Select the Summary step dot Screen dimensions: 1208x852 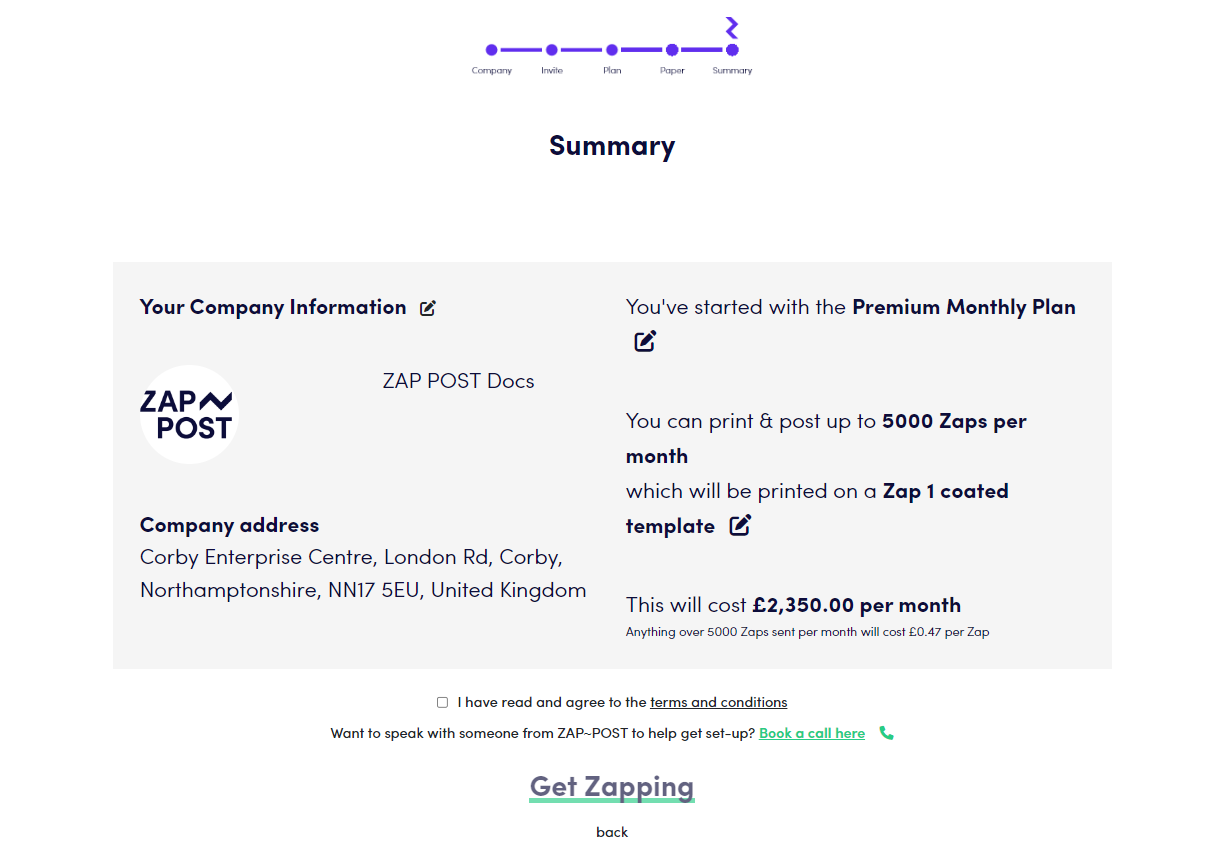pyautogui.click(x=732, y=50)
